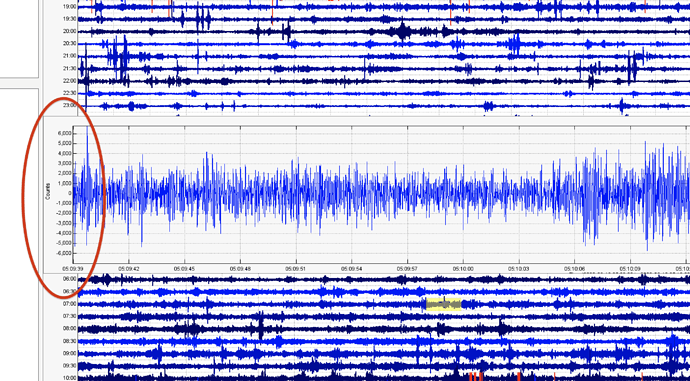Click the large burst on the 20:00 trace
Image resolution: width=690 pixels, height=381 pixels.
402,32
